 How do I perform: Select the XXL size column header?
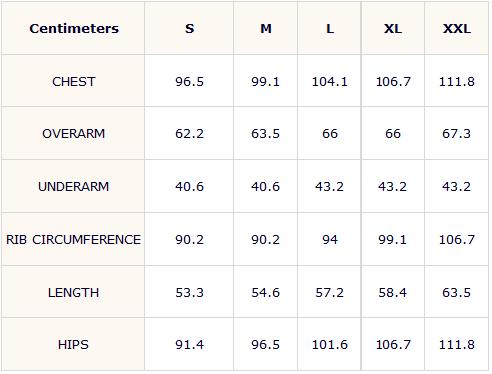tap(457, 29)
